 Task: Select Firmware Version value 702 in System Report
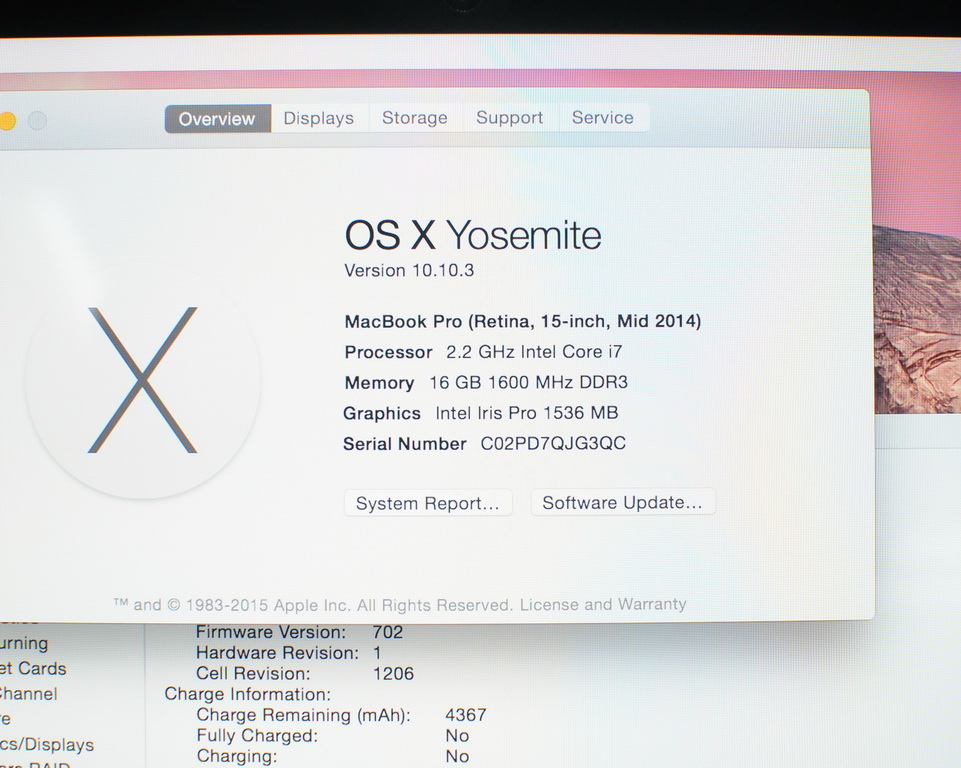388,632
